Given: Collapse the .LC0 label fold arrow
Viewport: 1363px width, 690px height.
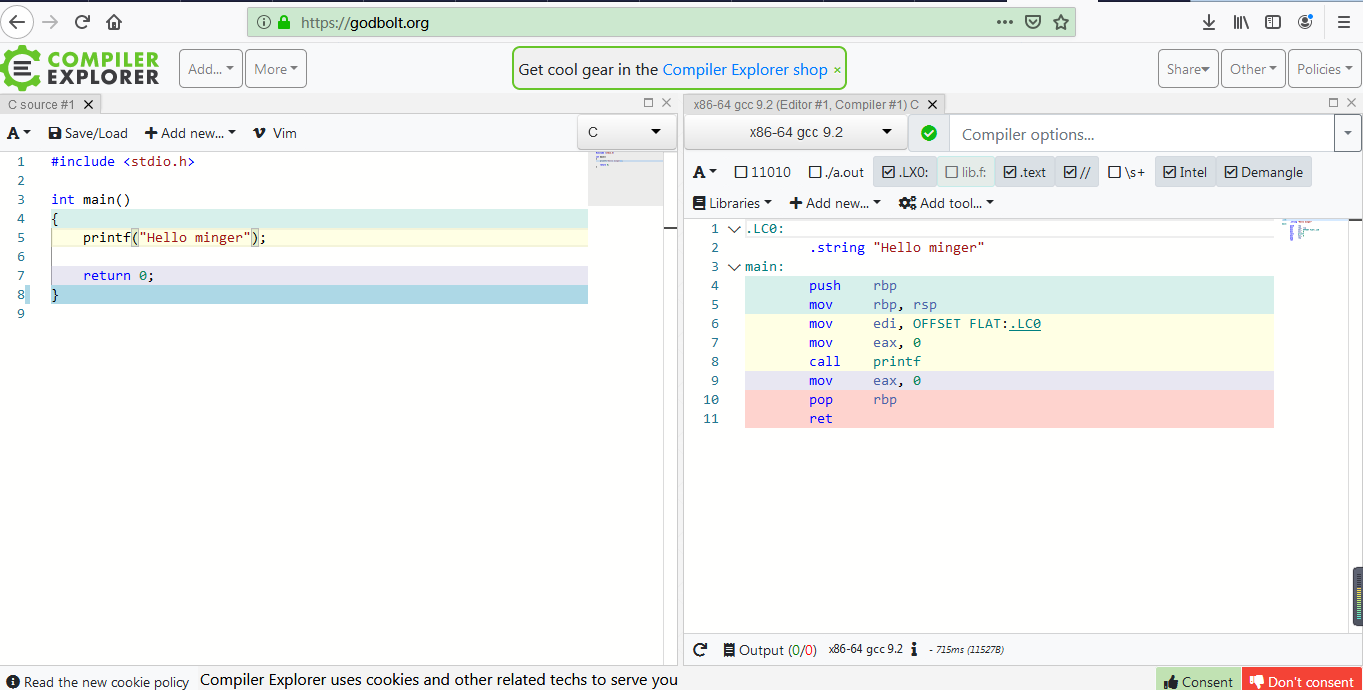Looking at the screenshot, I should tap(735, 229).
